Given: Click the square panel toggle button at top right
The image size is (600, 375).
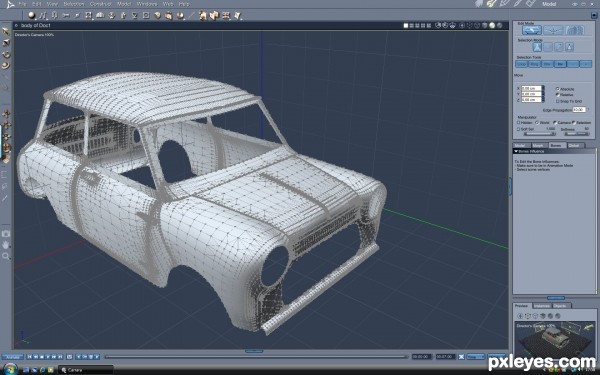Looking at the screenshot, I should 594,15.
